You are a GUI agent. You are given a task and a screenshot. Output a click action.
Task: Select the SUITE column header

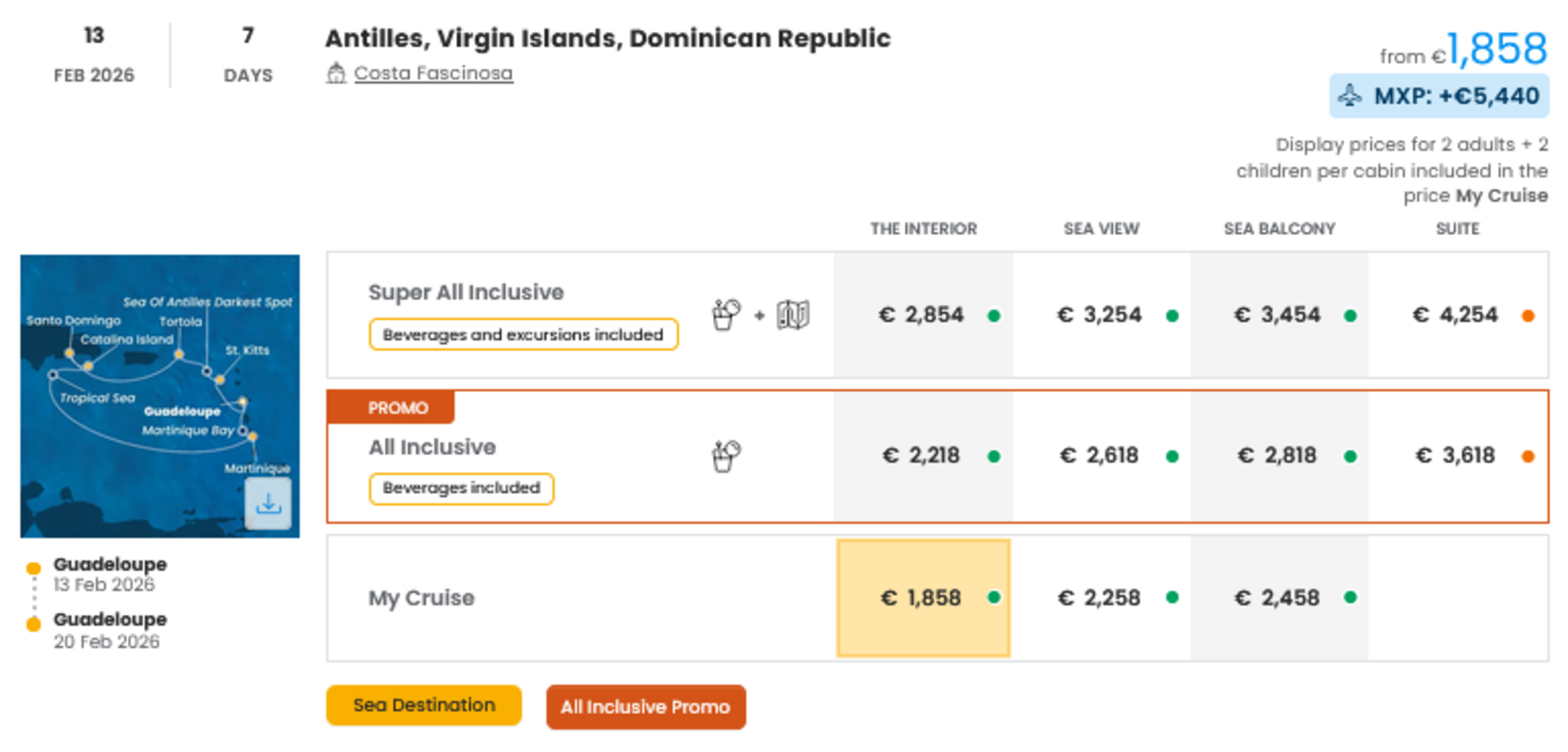coord(1457,228)
